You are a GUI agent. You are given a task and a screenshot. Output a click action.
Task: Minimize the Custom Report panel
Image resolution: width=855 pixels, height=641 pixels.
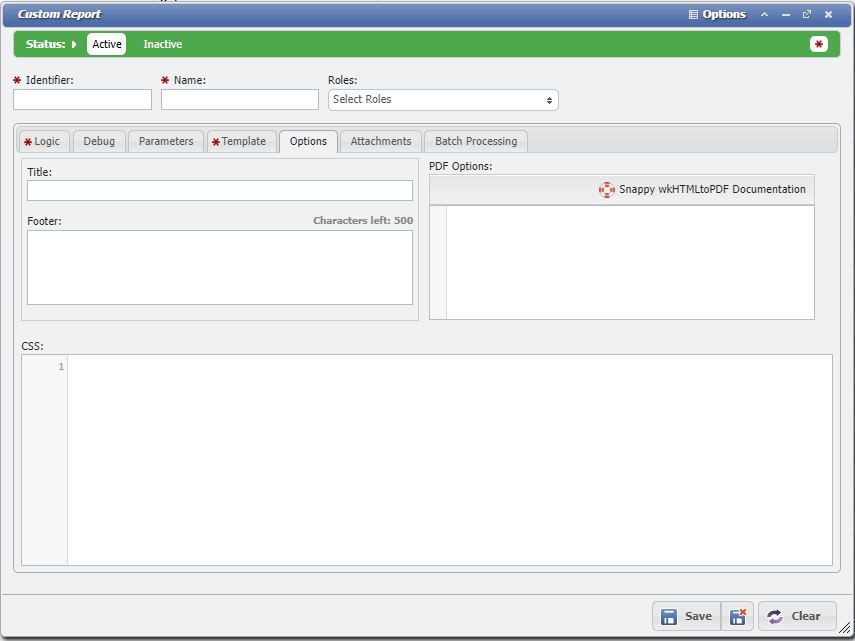(786, 15)
